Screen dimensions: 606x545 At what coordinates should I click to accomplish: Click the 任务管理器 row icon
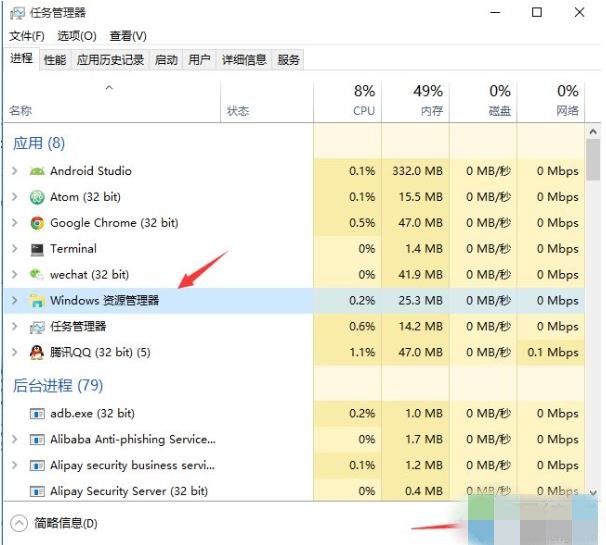point(37,327)
